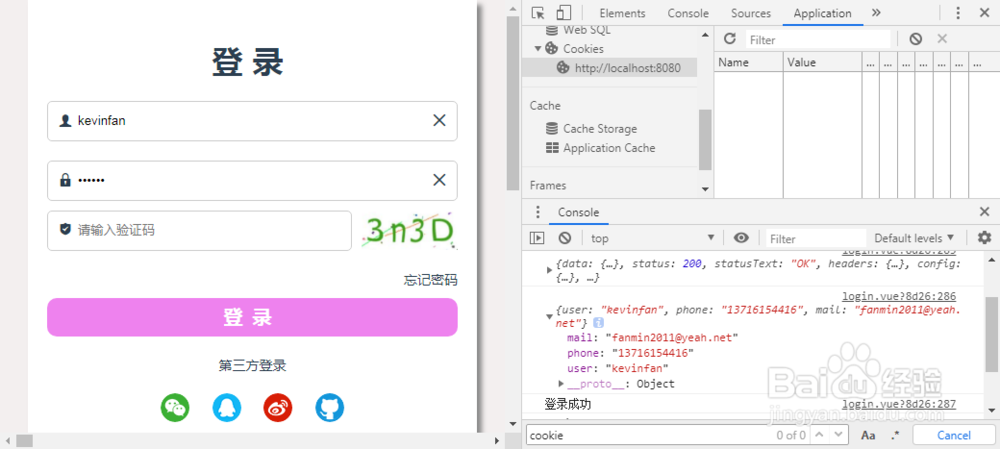Image resolution: width=1000 pixels, height=449 pixels.
Task: Clear the username field with its X
Action: click(439, 121)
